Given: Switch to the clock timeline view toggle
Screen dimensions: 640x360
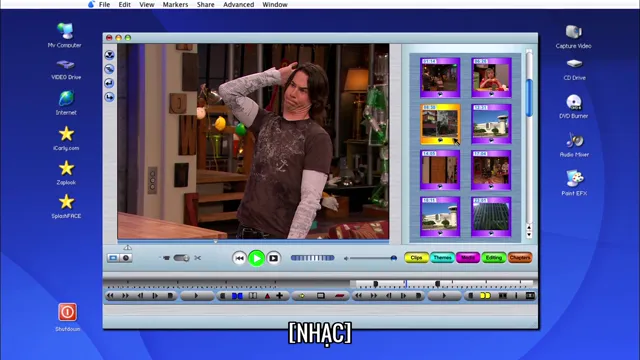Looking at the screenshot, I should coord(126,258).
